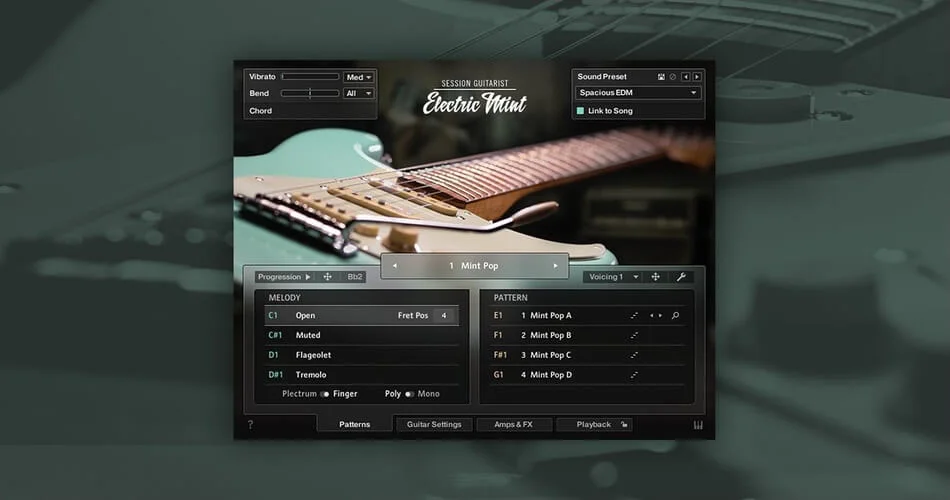Open the Vibrato Med dropdown
The image size is (950, 500).
[x=359, y=78]
